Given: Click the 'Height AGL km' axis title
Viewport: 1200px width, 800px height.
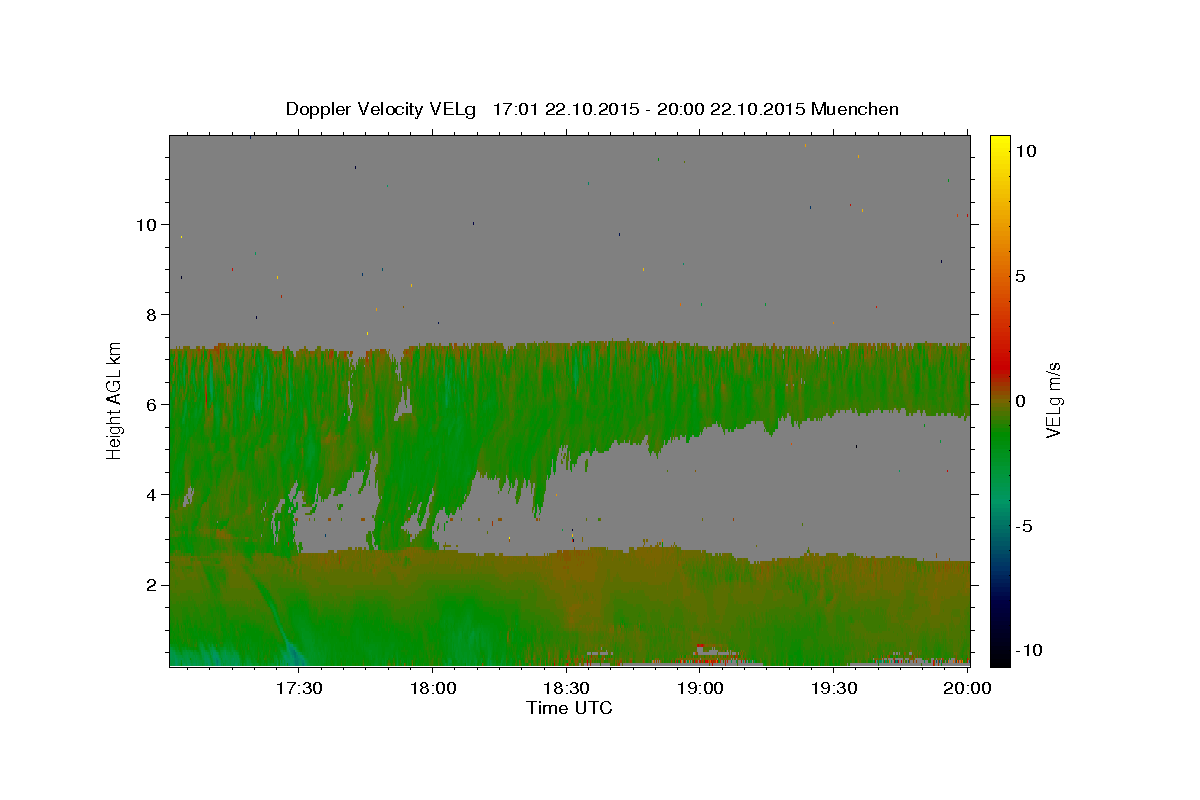Looking at the screenshot, I should point(114,401).
